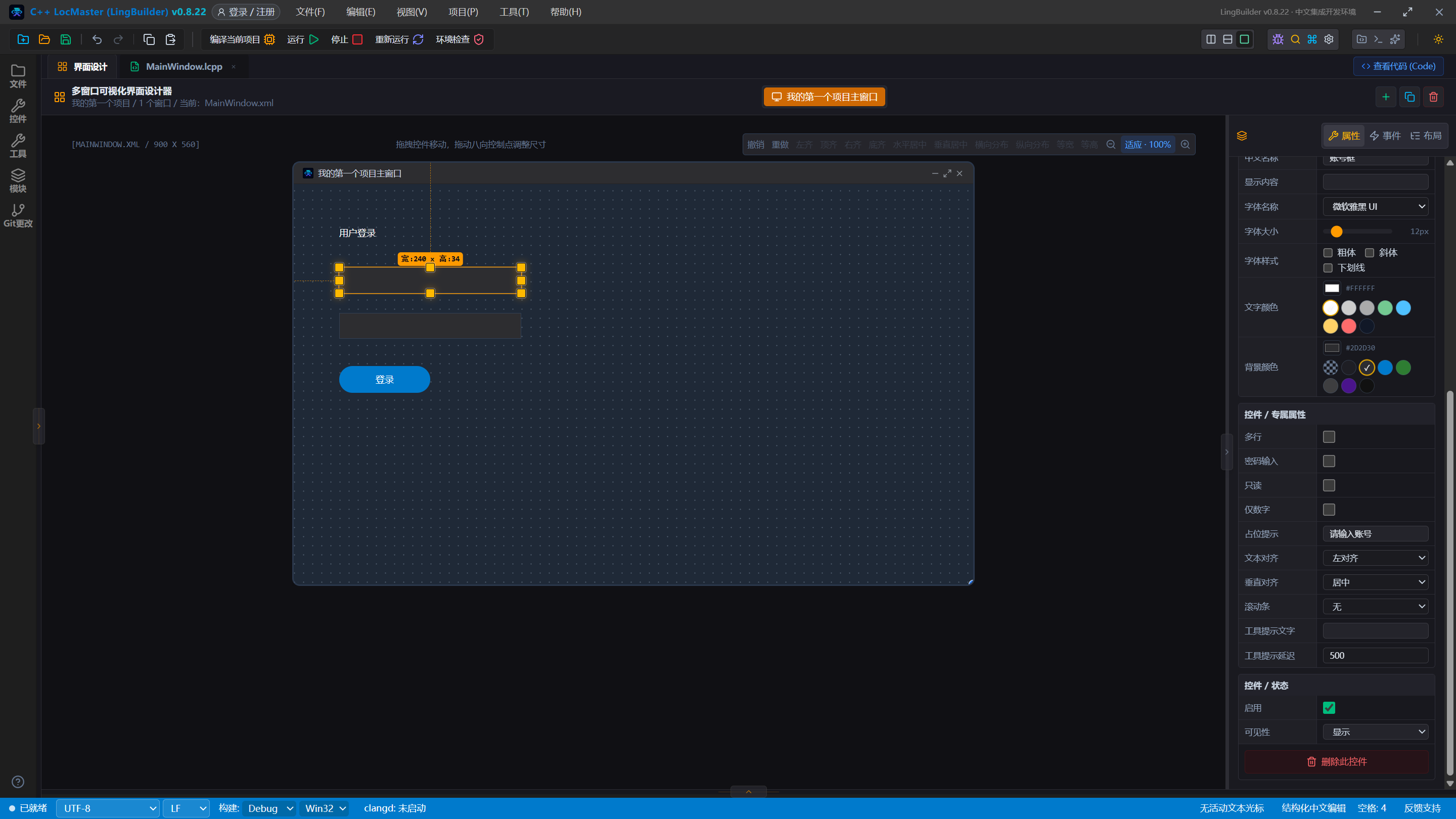Click the open folder toolbar icon

coord(44,39)
